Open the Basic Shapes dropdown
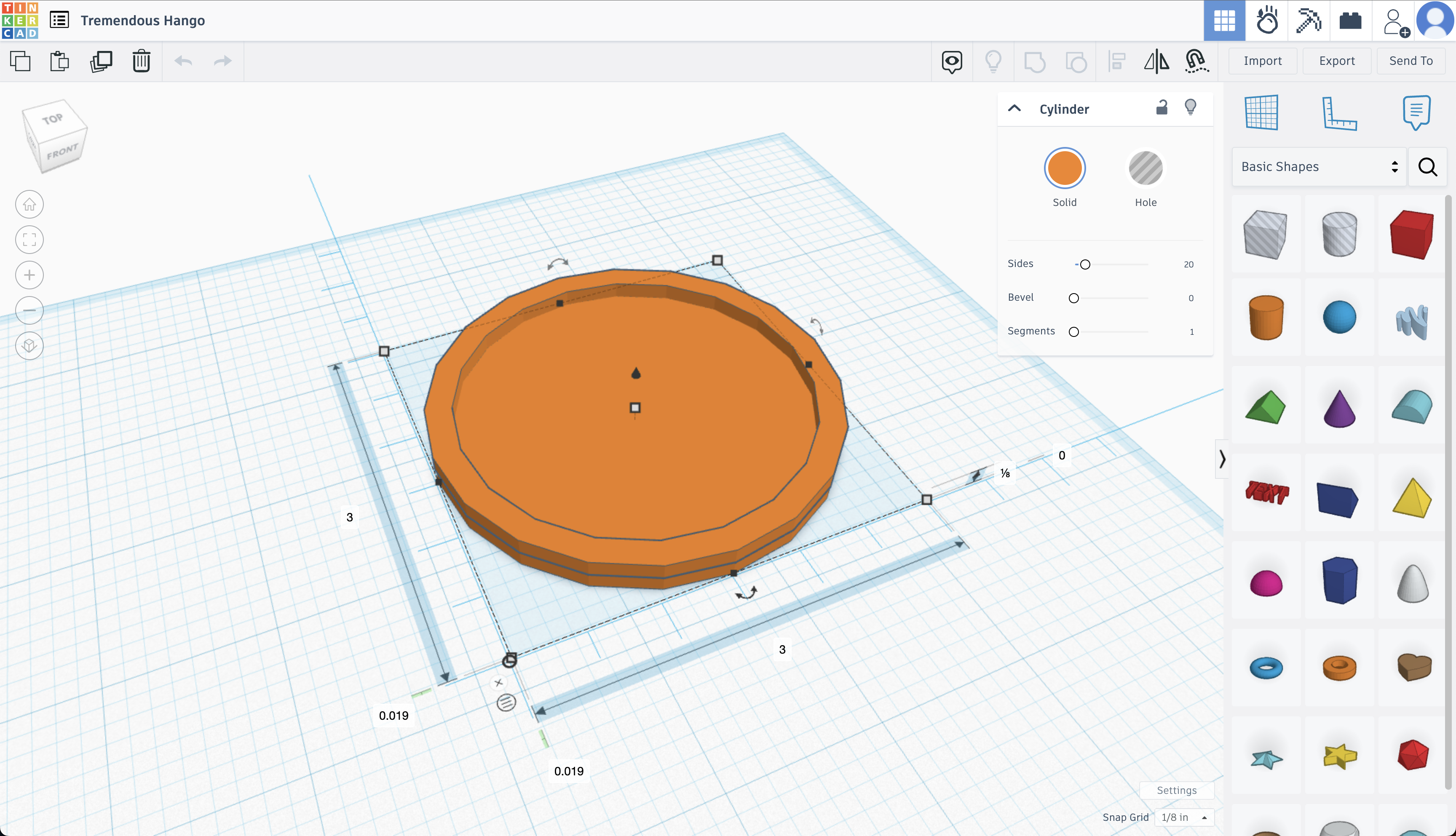The width and height of the screenshot is (1456, 836). [x=1319, y=166]
